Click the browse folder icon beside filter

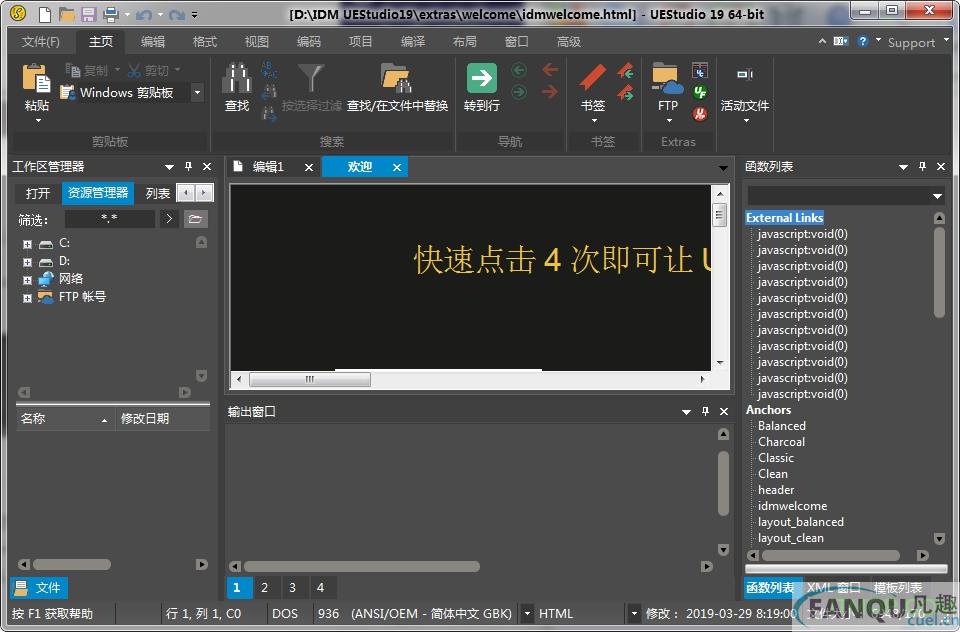tap(195, 219)
